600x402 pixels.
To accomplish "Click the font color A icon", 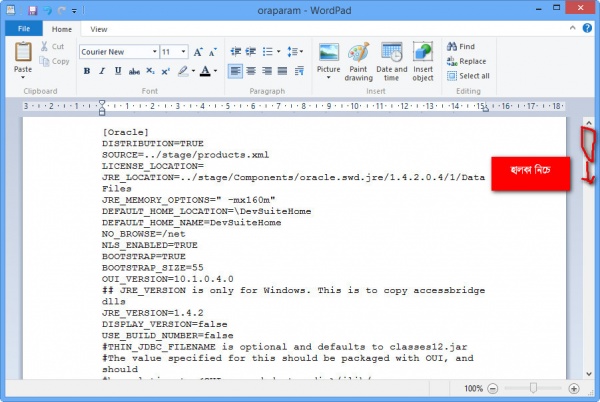I will pyautogui.click(x=205, y=71).
